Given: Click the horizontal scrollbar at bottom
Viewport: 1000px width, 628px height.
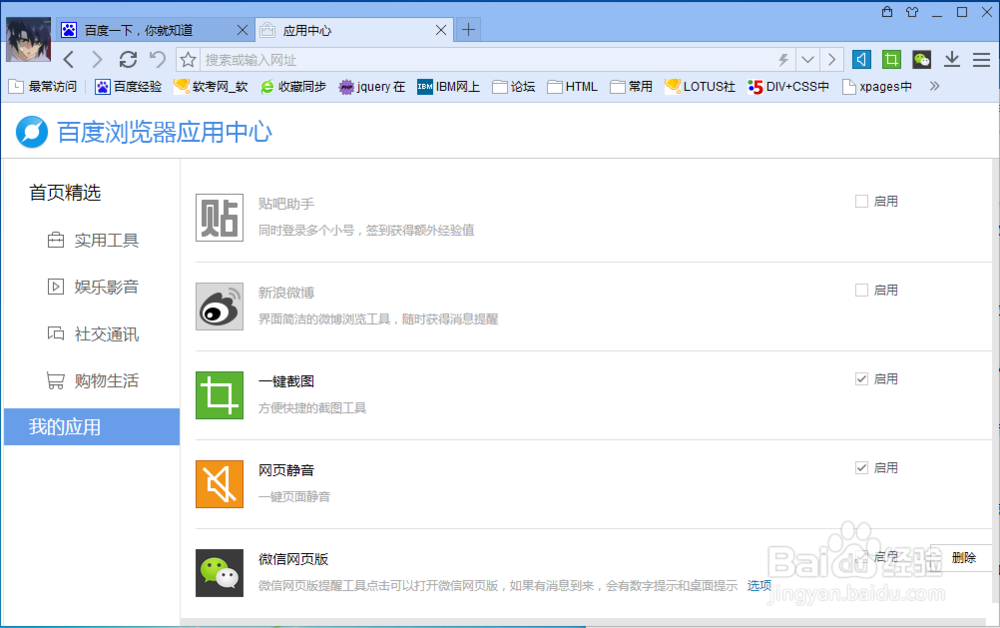Looking at the screenshot, I should tap(584, 622).
